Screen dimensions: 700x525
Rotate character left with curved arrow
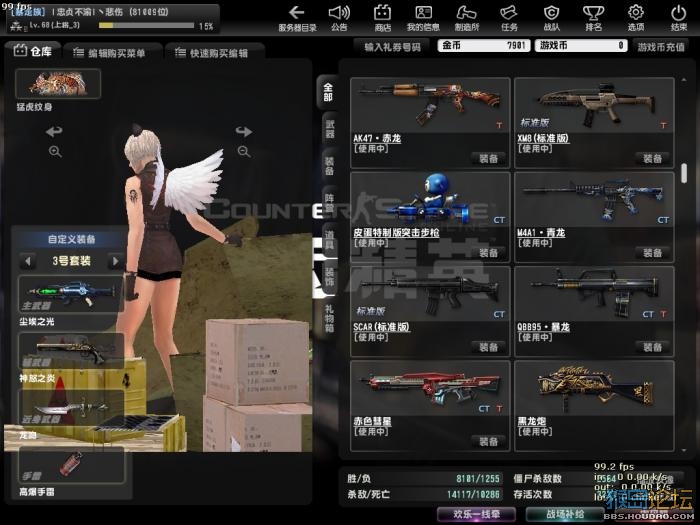tap(54, 131)
